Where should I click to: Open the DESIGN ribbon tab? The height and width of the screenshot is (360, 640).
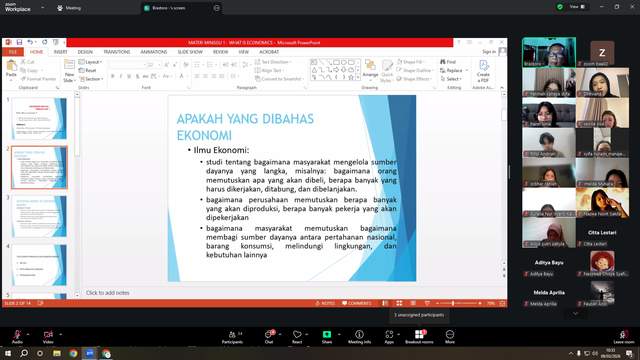85,52
